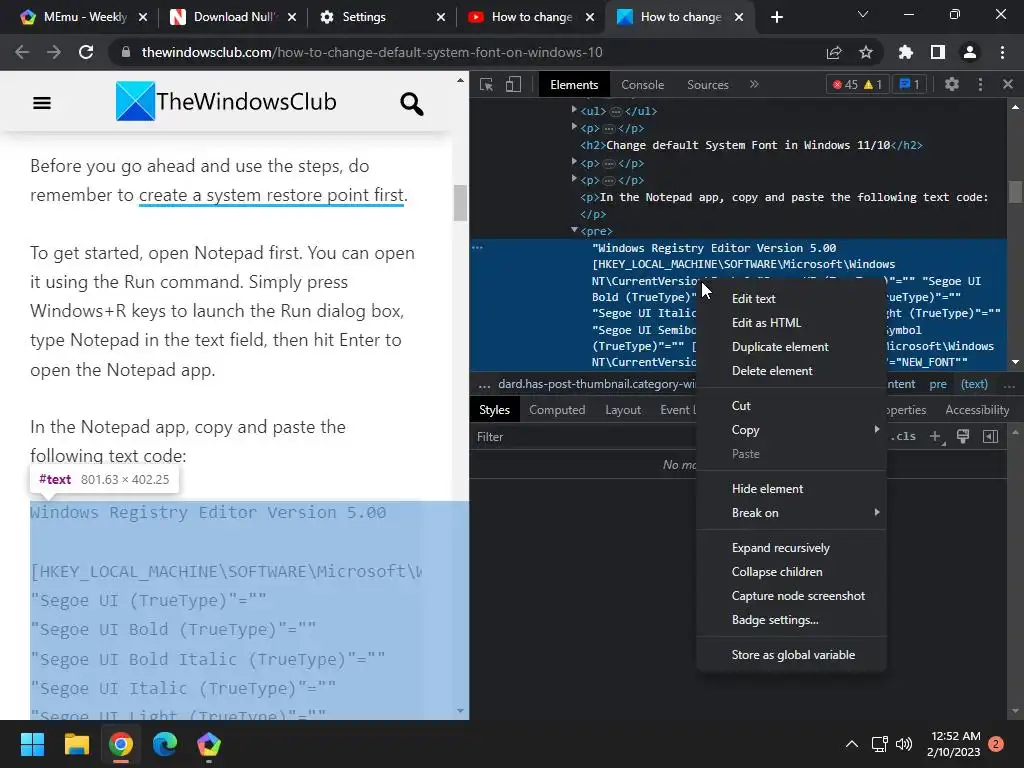Open the Accessibility tab

point(976,410)
